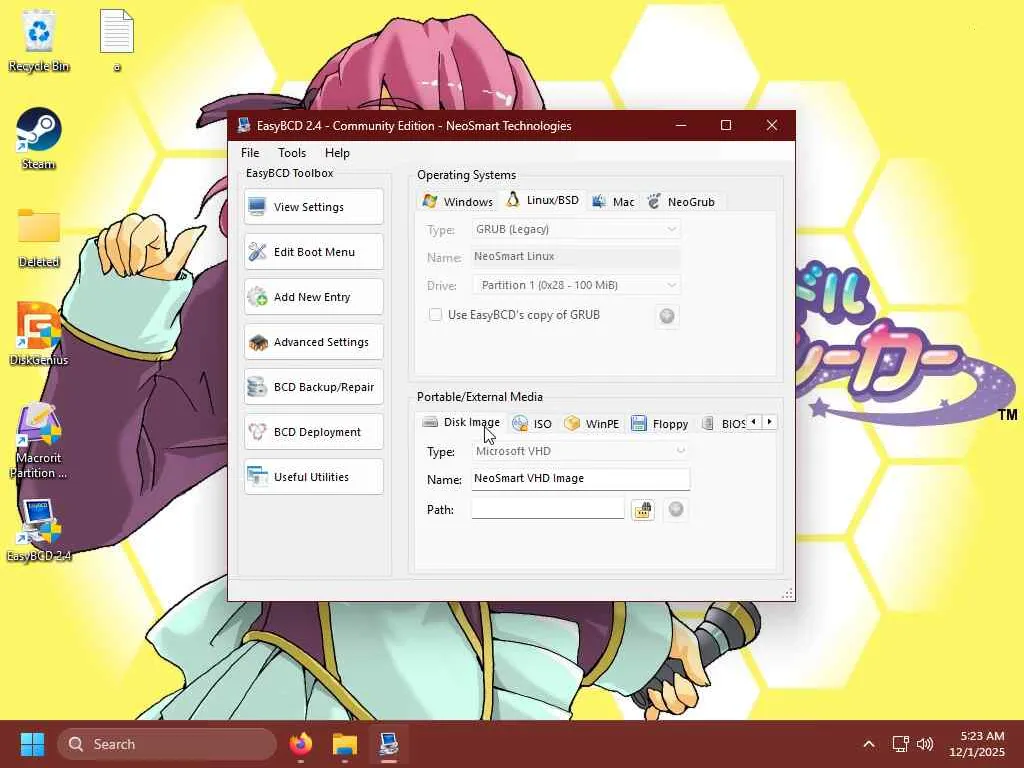Switch to the Windows operating system tab

pos(458,202)
